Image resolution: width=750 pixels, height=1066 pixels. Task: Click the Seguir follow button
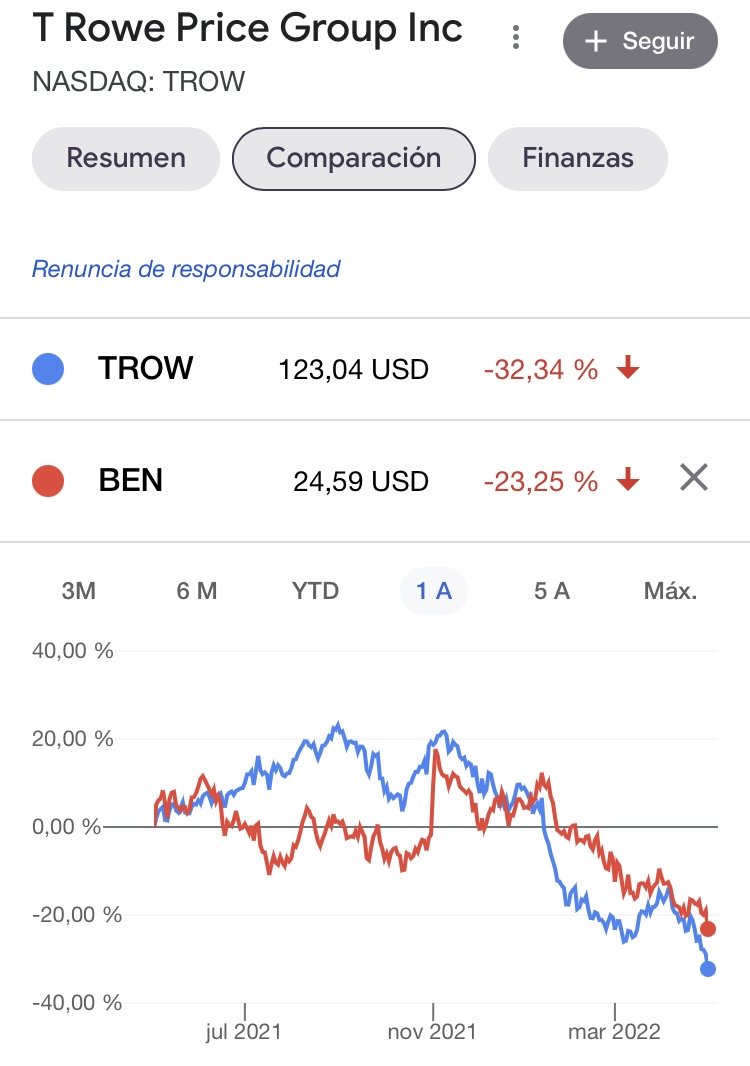[x=640, y=41]
